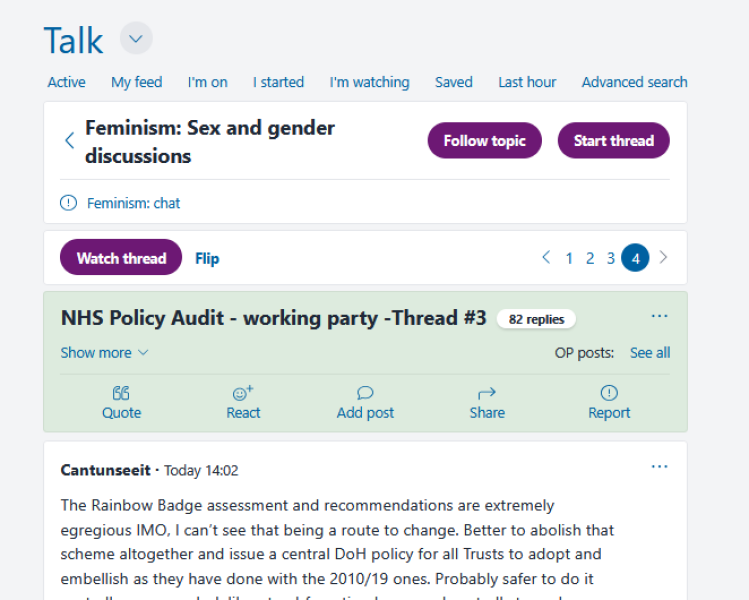Open Cantunseeit's post three-dots menu
The width and height of the screenshot is (749, 600).
pyautogui.click(x=659, y=467)
